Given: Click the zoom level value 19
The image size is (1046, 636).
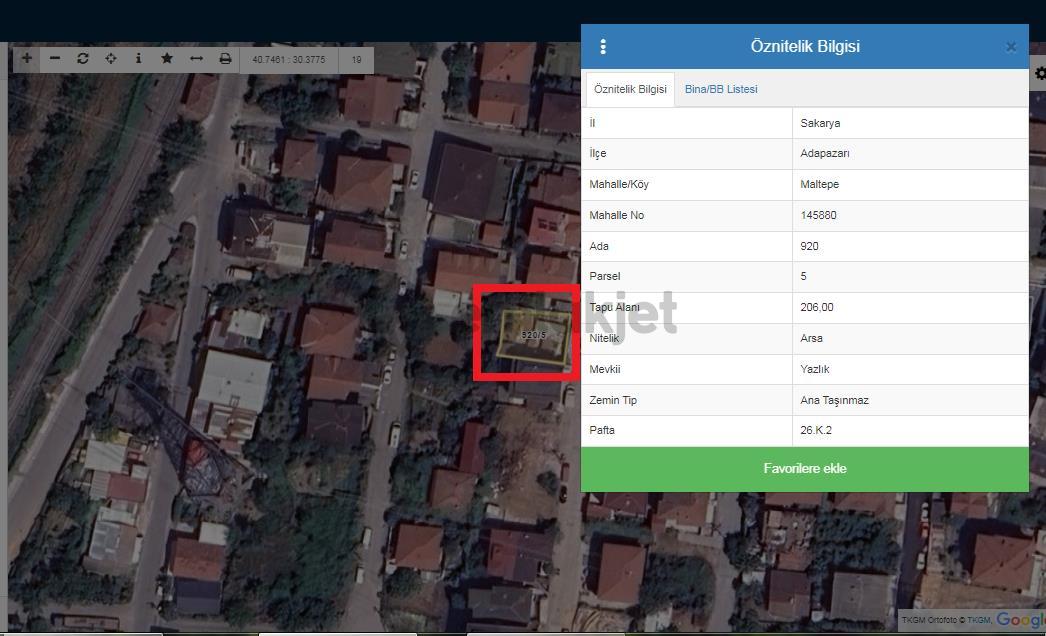Looking at the screenshot, I should 356,59.
